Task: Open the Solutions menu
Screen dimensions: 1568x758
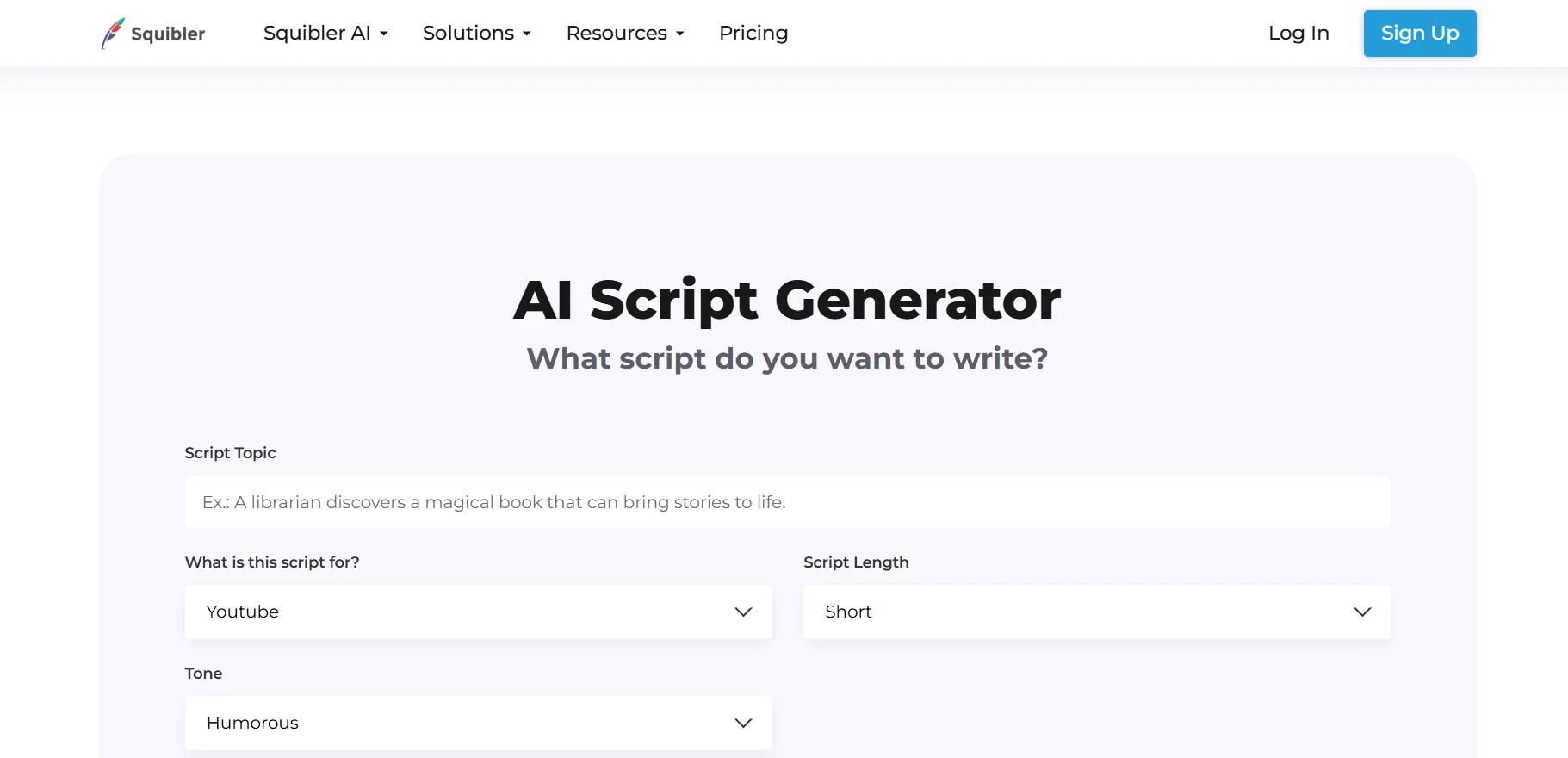Action: tap(468, 33)
